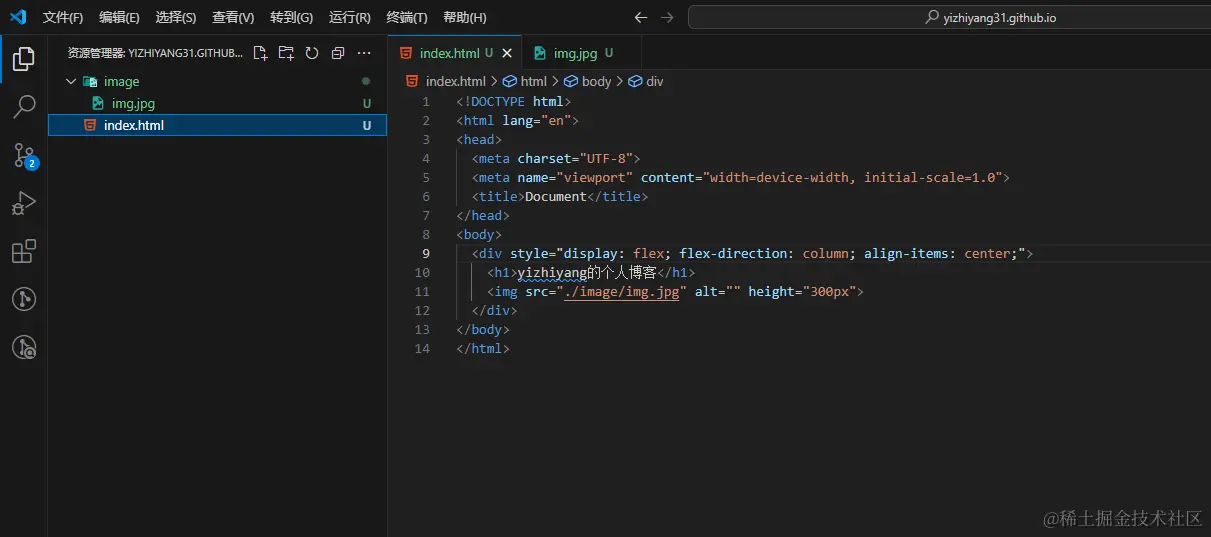
Task: Open the 运行(R) menu
Action: click(349, 17)
